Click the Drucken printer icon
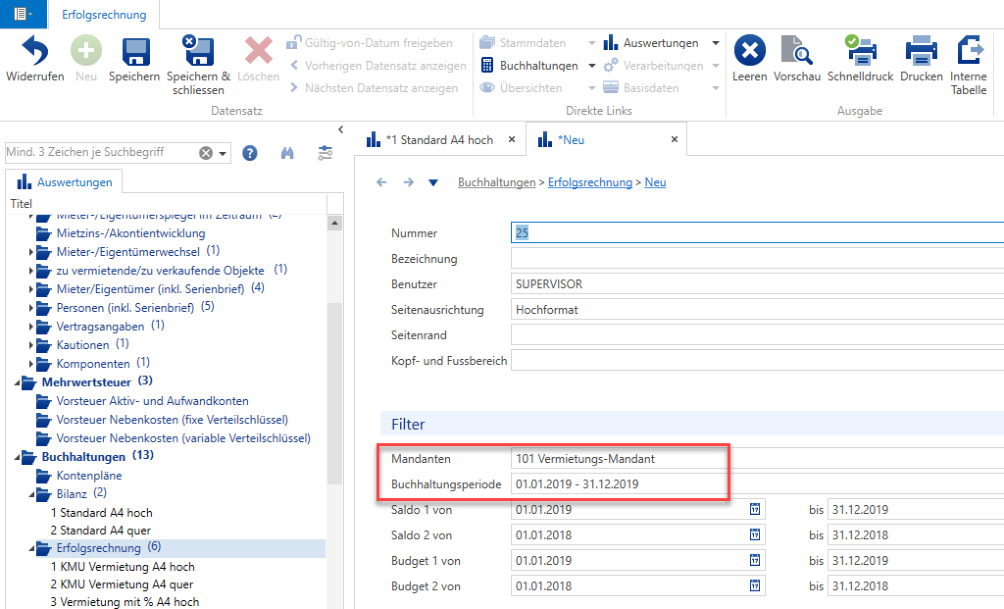Image resolution: width=1004 pixels, height=609 pixels. [x=921, y=51]
